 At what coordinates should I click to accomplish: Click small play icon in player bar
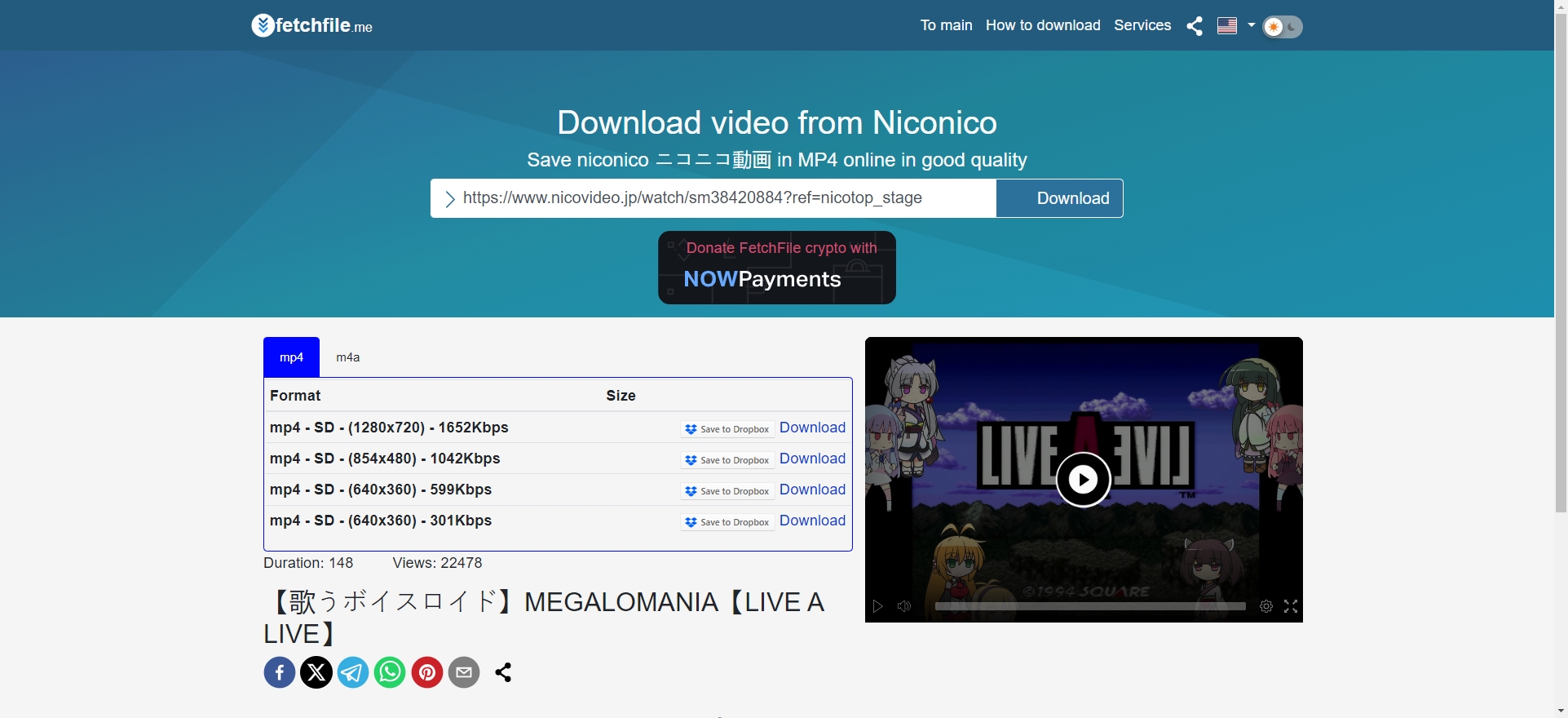coord(878,606)
